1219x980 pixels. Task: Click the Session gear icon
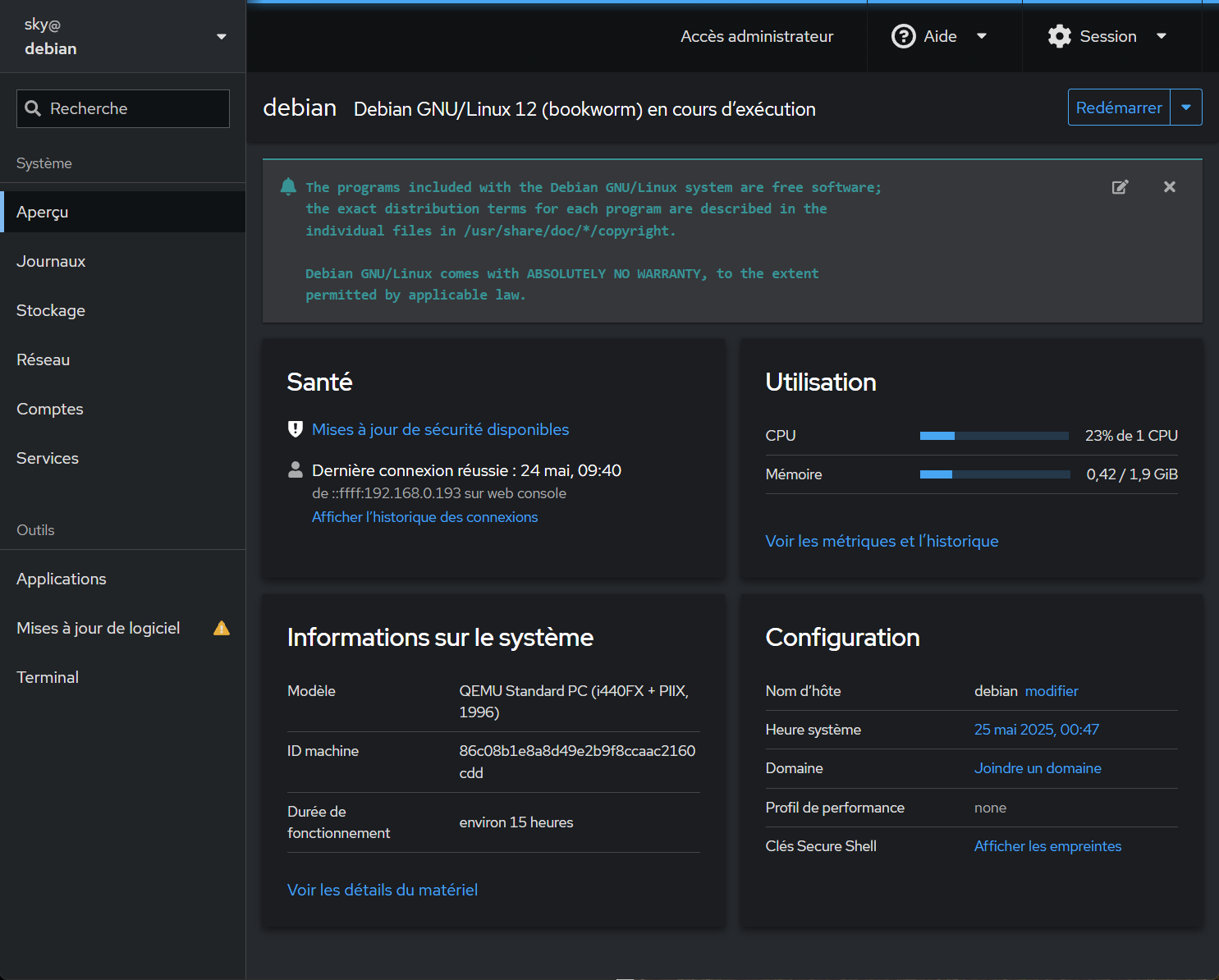[x=1060, y=36]
